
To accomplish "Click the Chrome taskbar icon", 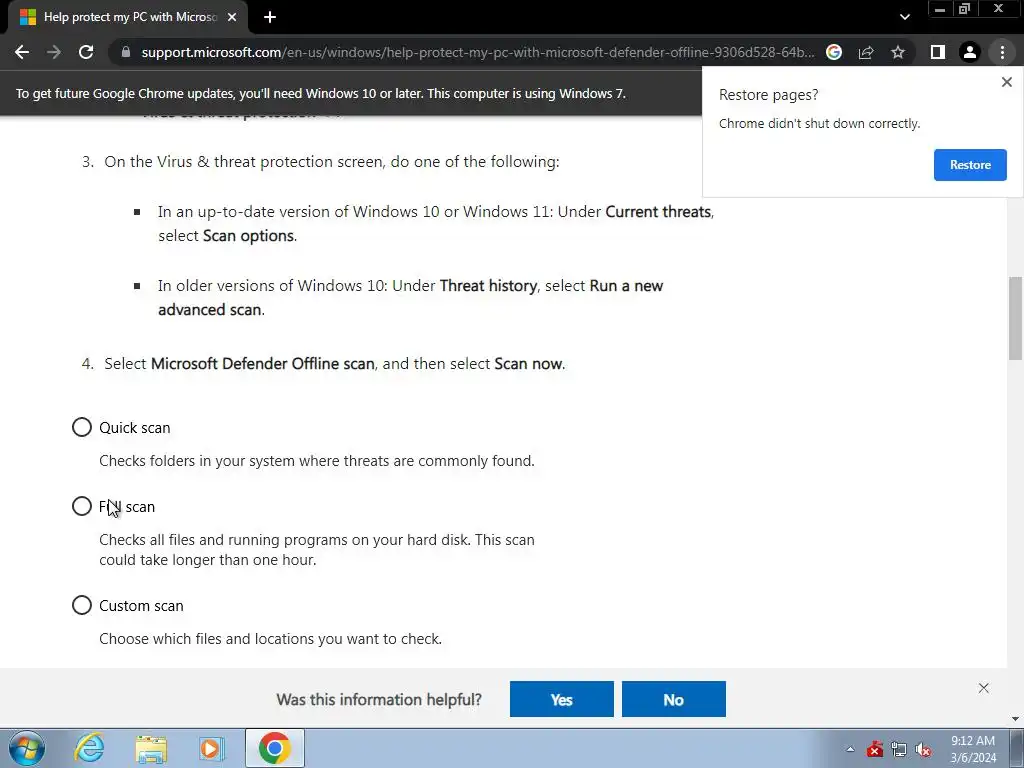I will 274,748.
